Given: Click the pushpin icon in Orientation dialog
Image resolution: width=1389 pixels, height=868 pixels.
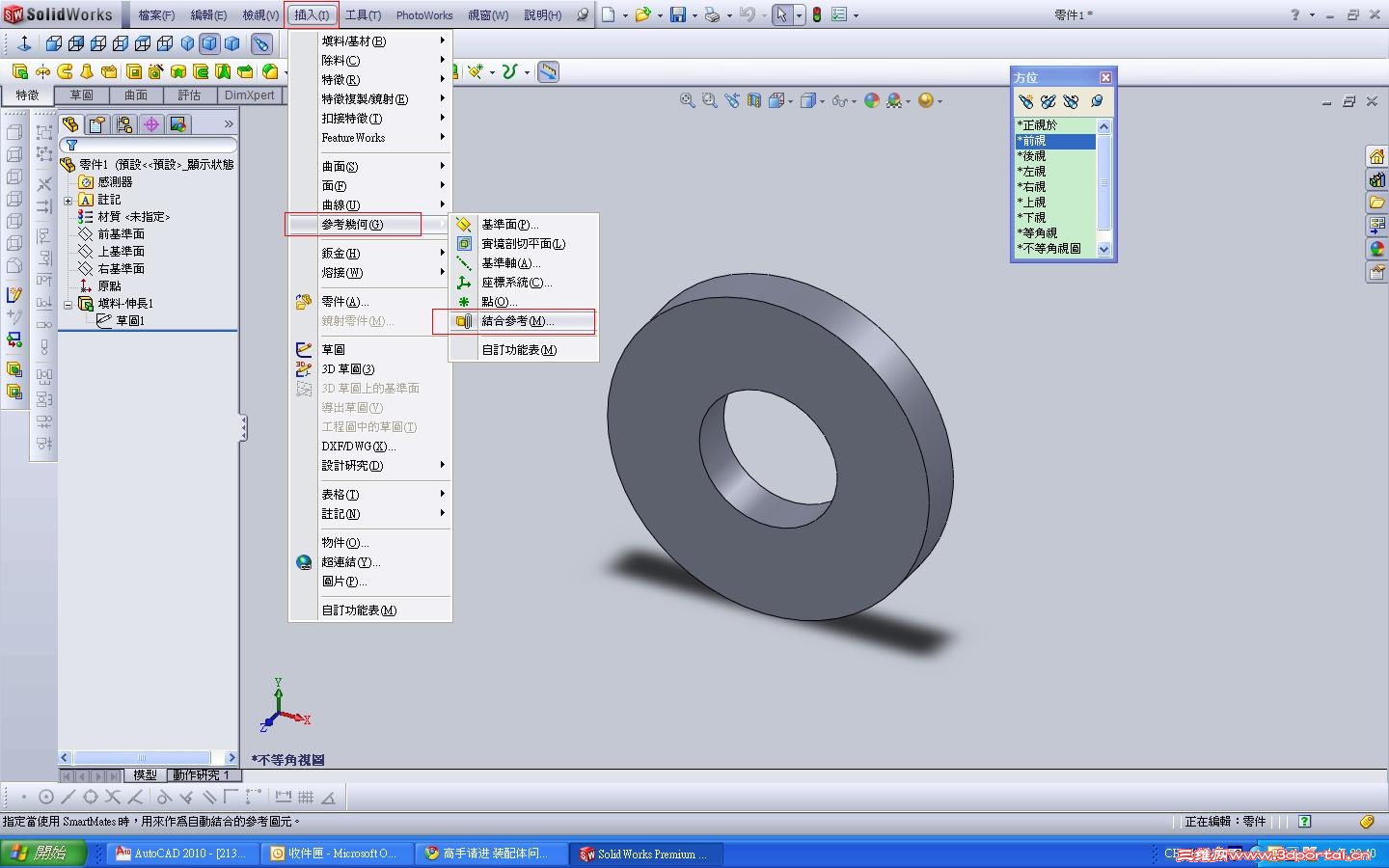Looking at the screenshot, I should 1097,101.
